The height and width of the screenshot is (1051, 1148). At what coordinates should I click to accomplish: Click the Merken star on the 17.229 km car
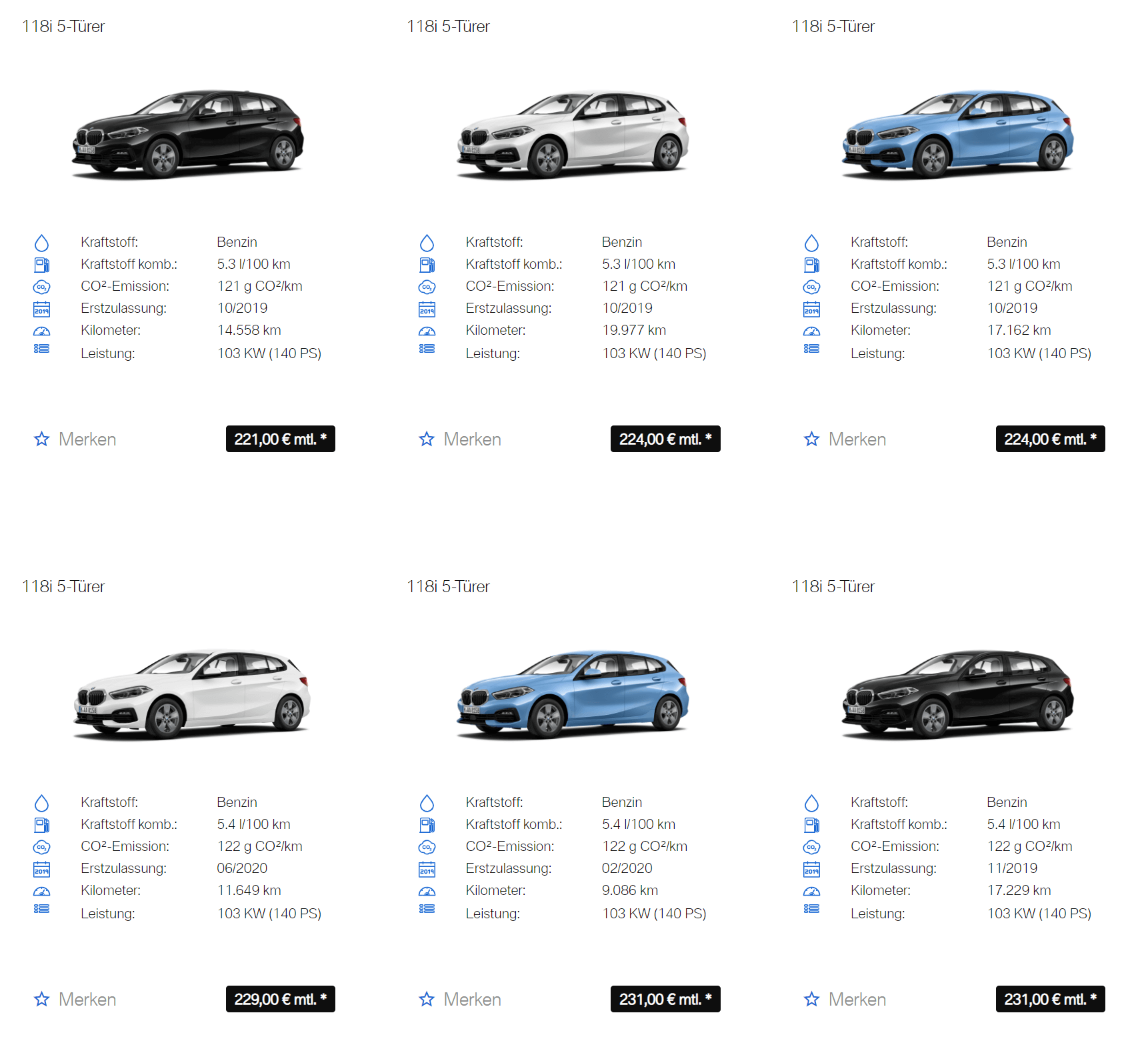click(811, 999)
